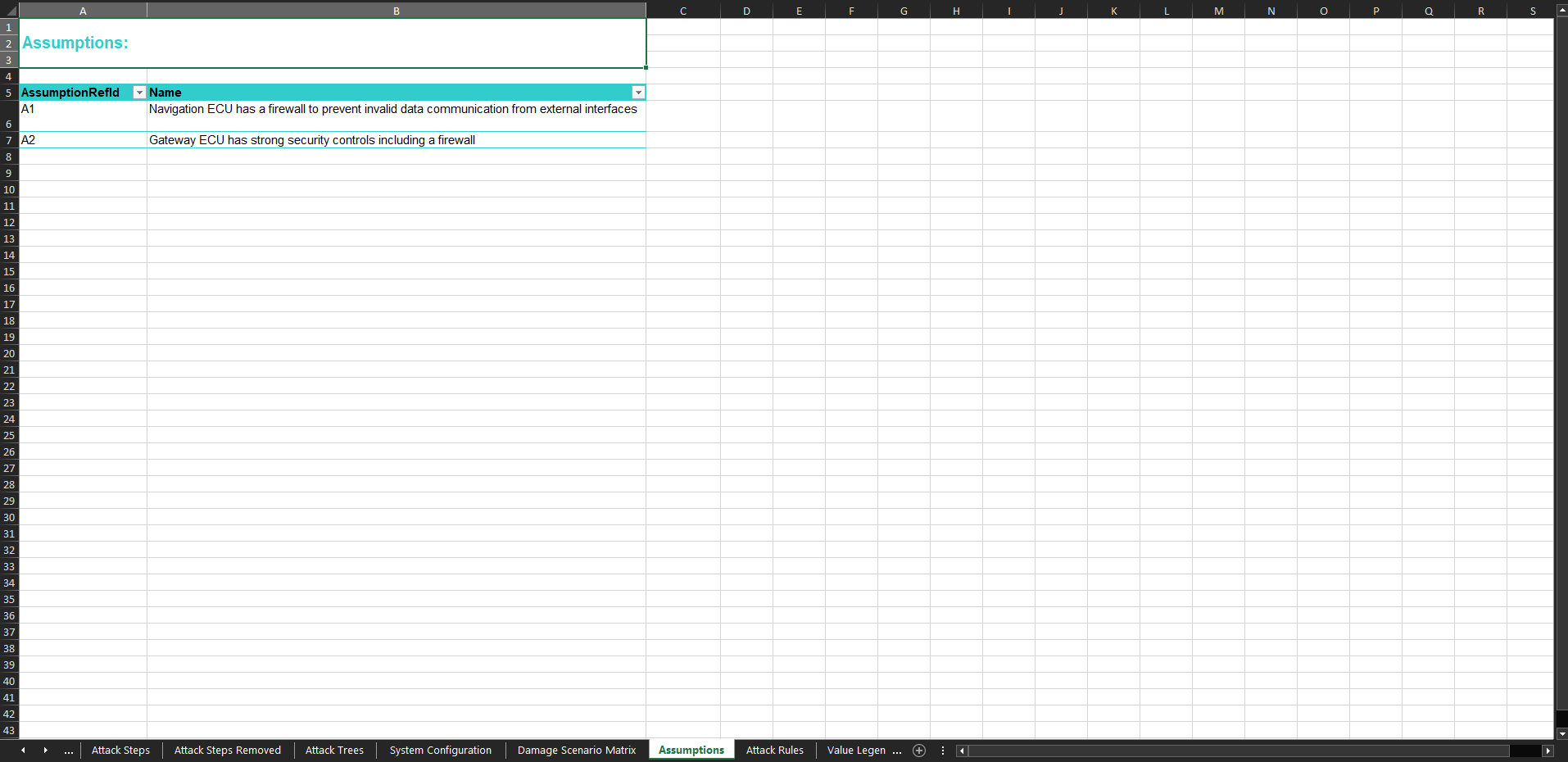Click the horizontal scrollbar left arrow

pos(962,751)
